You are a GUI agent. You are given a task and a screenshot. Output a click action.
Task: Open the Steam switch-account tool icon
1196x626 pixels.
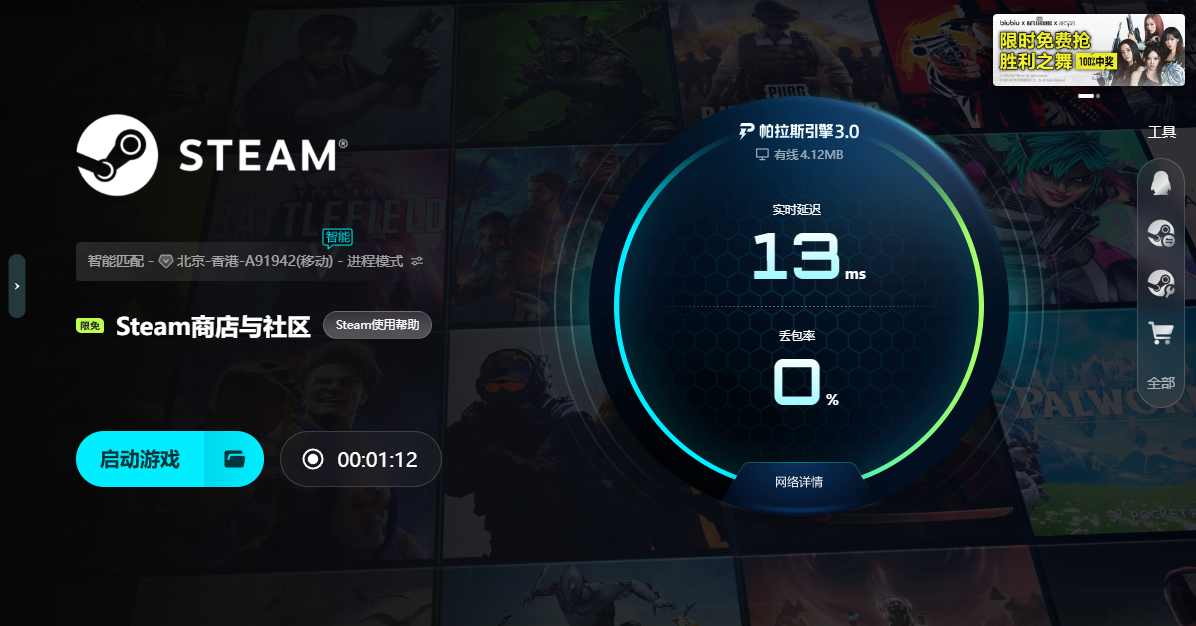[1161, 233]
